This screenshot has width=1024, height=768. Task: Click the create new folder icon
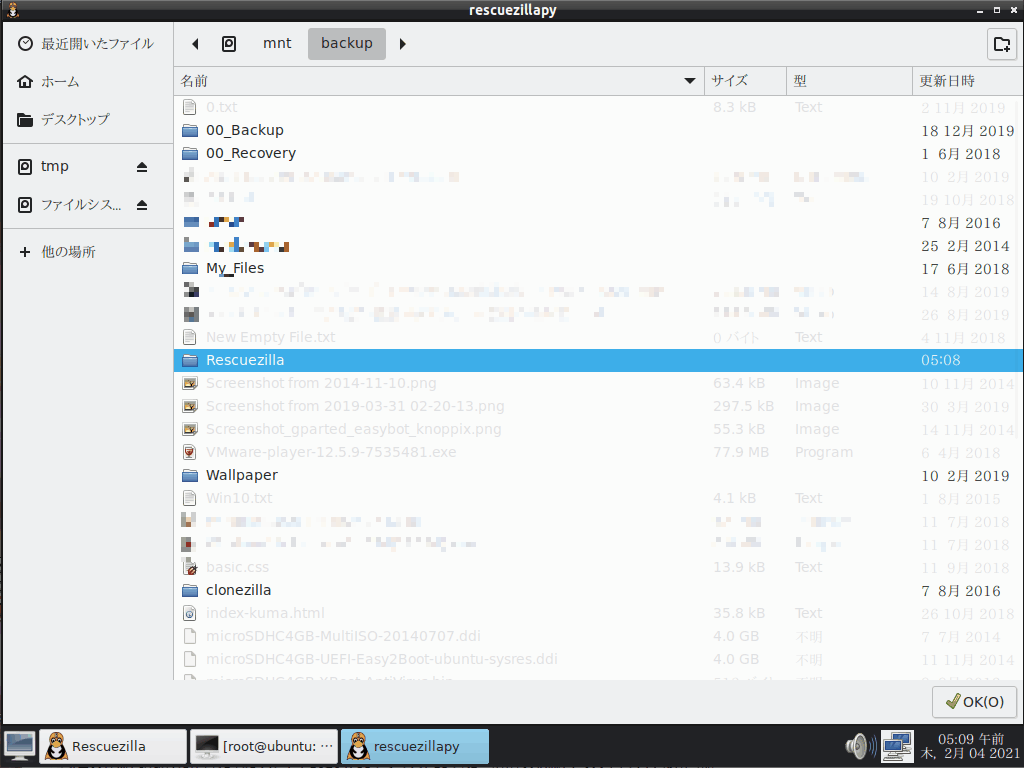coord(1002,44)
